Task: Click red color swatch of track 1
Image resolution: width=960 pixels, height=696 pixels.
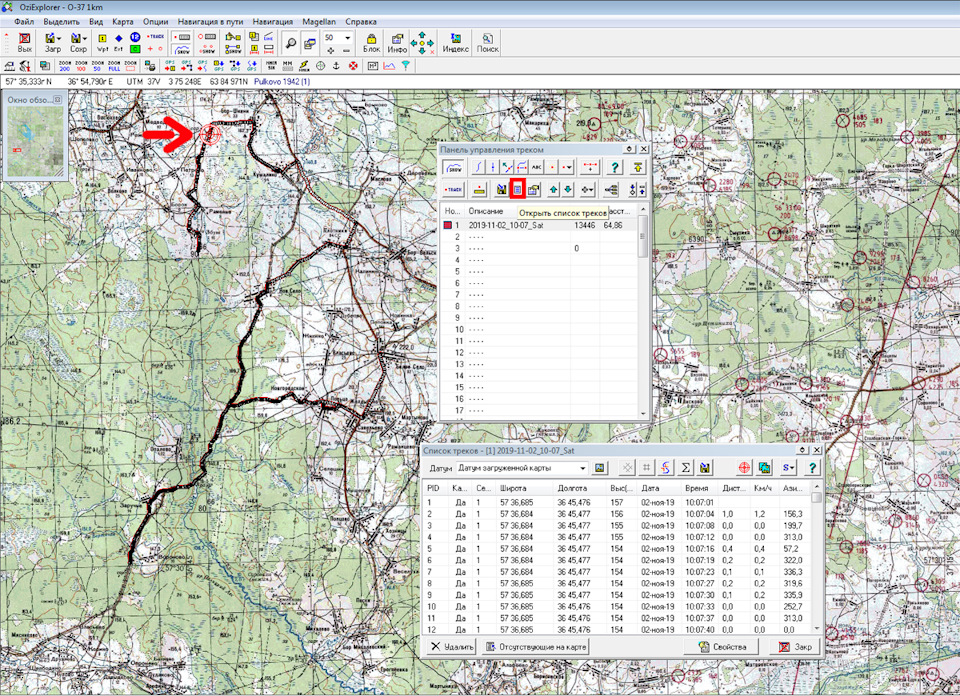Action: coord(448,226)
